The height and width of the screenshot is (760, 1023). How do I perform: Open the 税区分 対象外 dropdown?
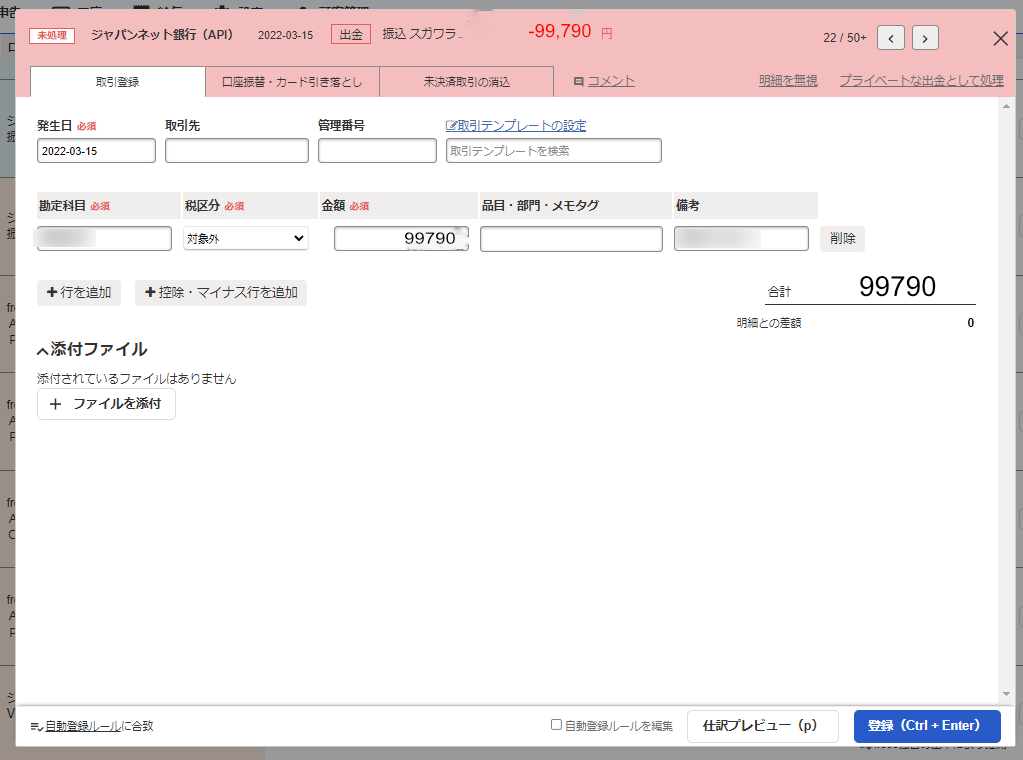(x=246, y=239)
